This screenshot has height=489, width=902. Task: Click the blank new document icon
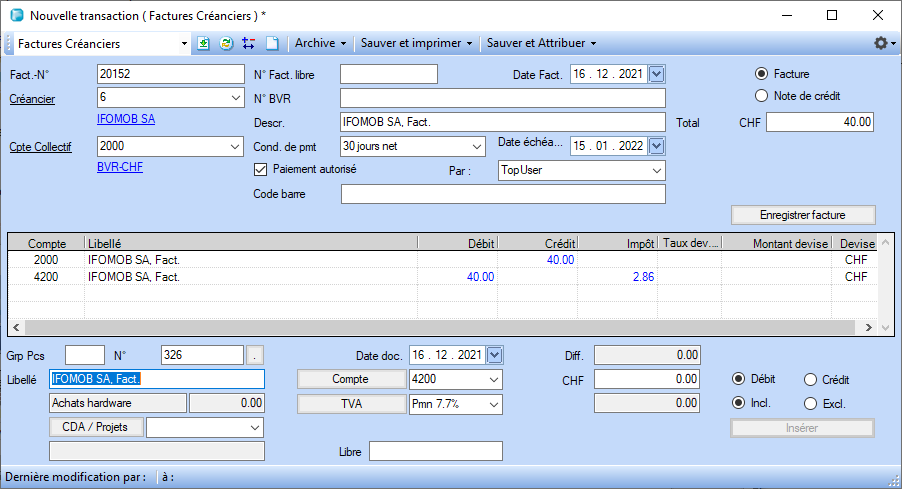[x=271, y=44]
